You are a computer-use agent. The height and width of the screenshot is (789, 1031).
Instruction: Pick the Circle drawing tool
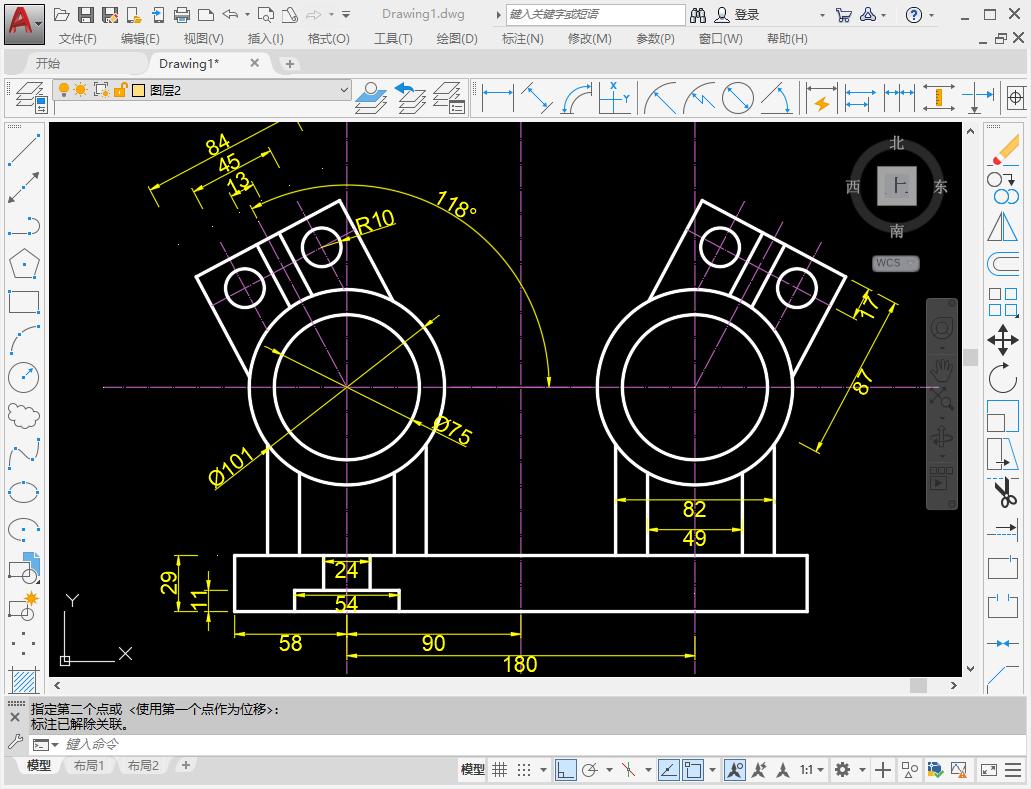24,374
